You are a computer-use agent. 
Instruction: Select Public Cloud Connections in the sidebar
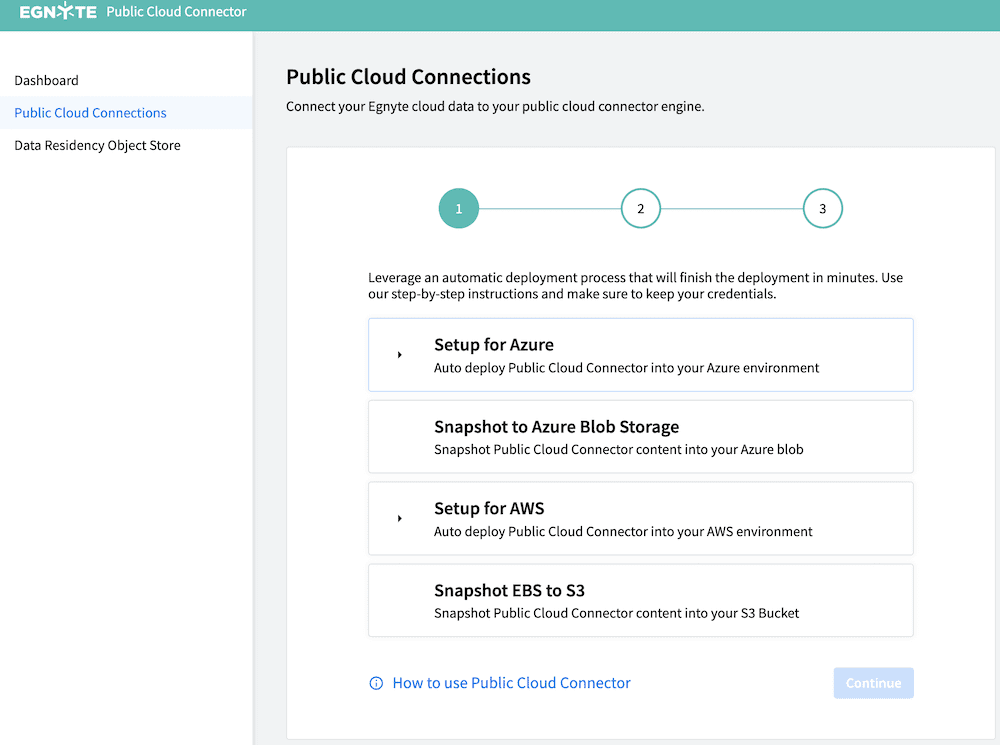pyautogui.click(x=89, y=113)
